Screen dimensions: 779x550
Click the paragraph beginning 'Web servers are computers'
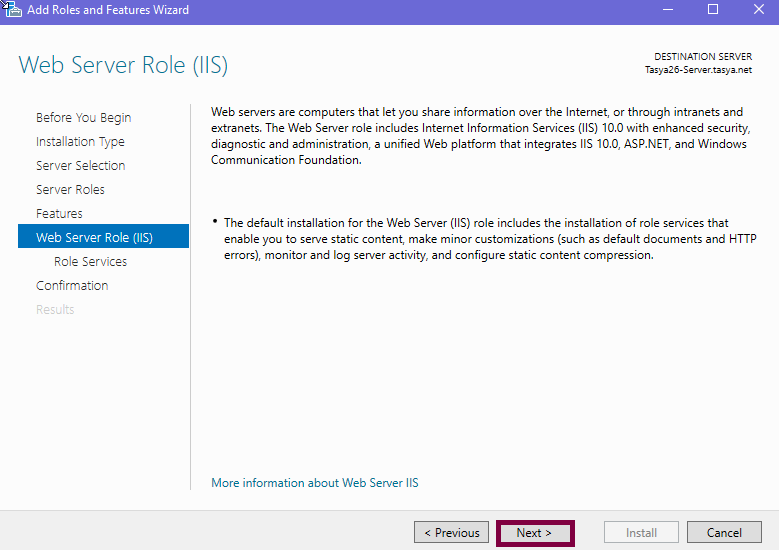pyautogui.click(x=481, y=136)
